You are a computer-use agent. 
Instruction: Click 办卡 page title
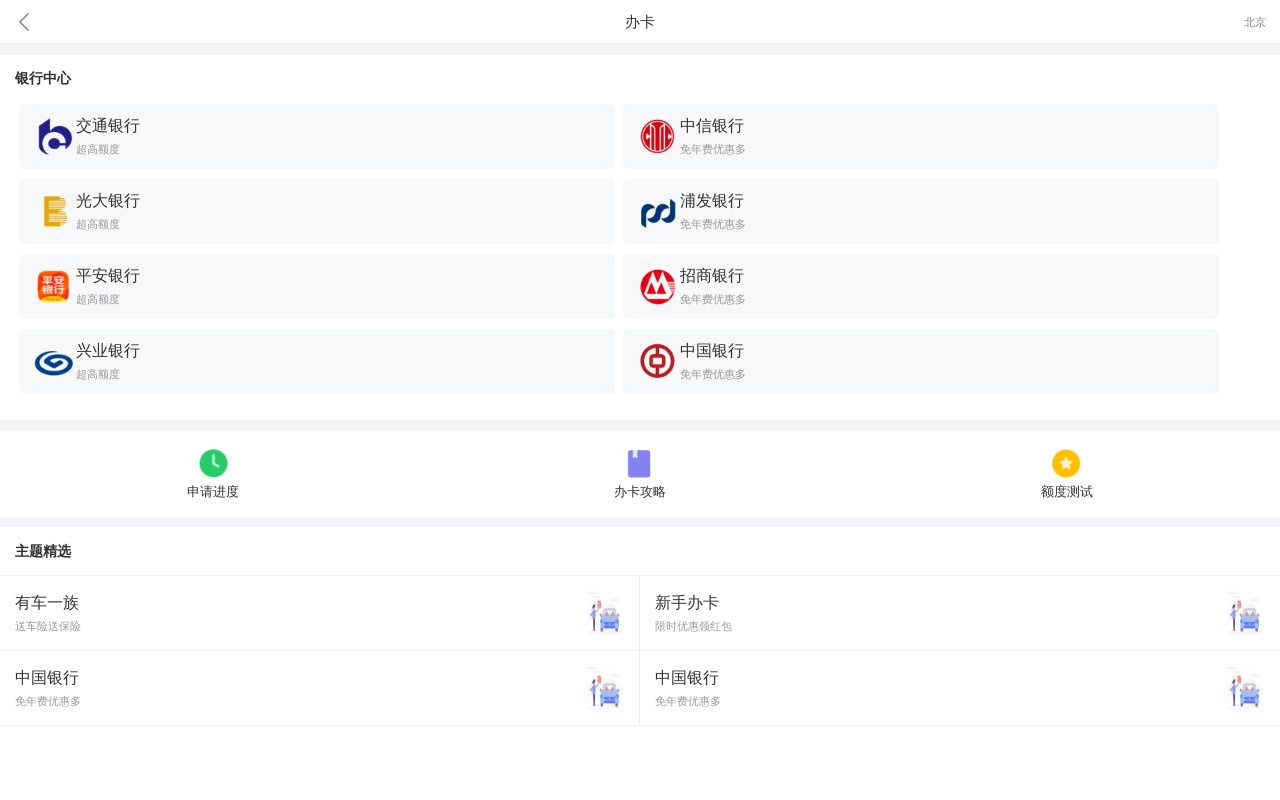[x=640, y=22]
